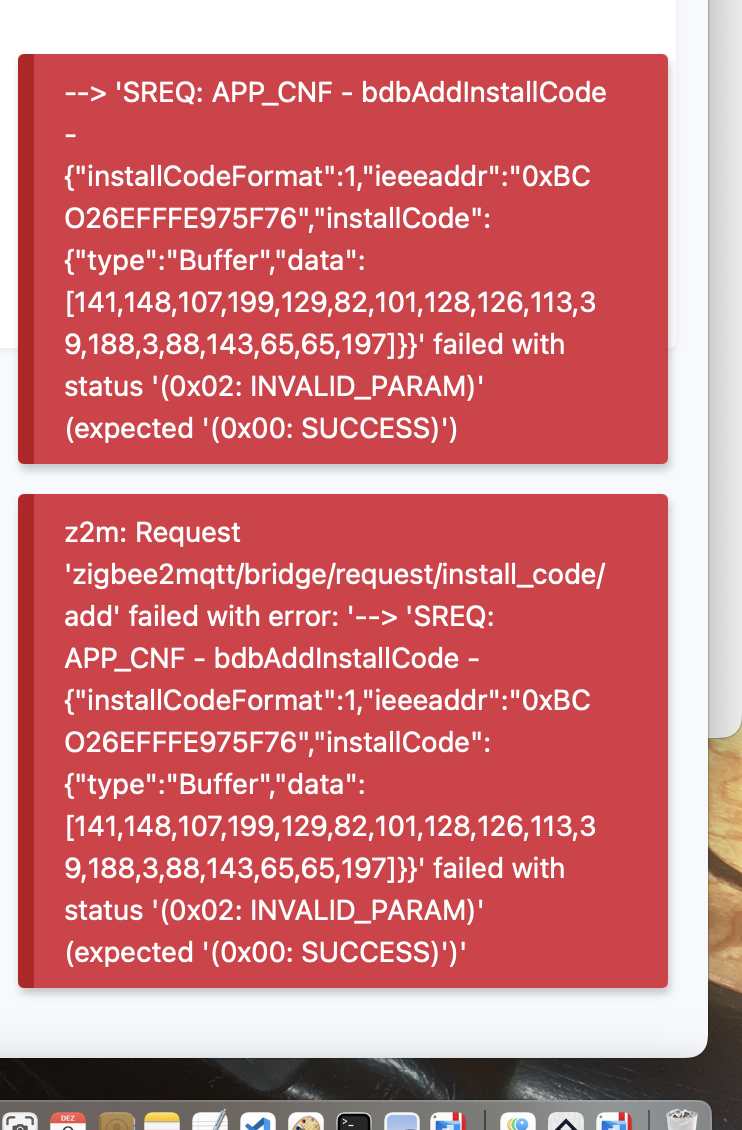Launch the brown Contacts app from Dock
The image size is (742, 1130).
[x=116, y=1120]
